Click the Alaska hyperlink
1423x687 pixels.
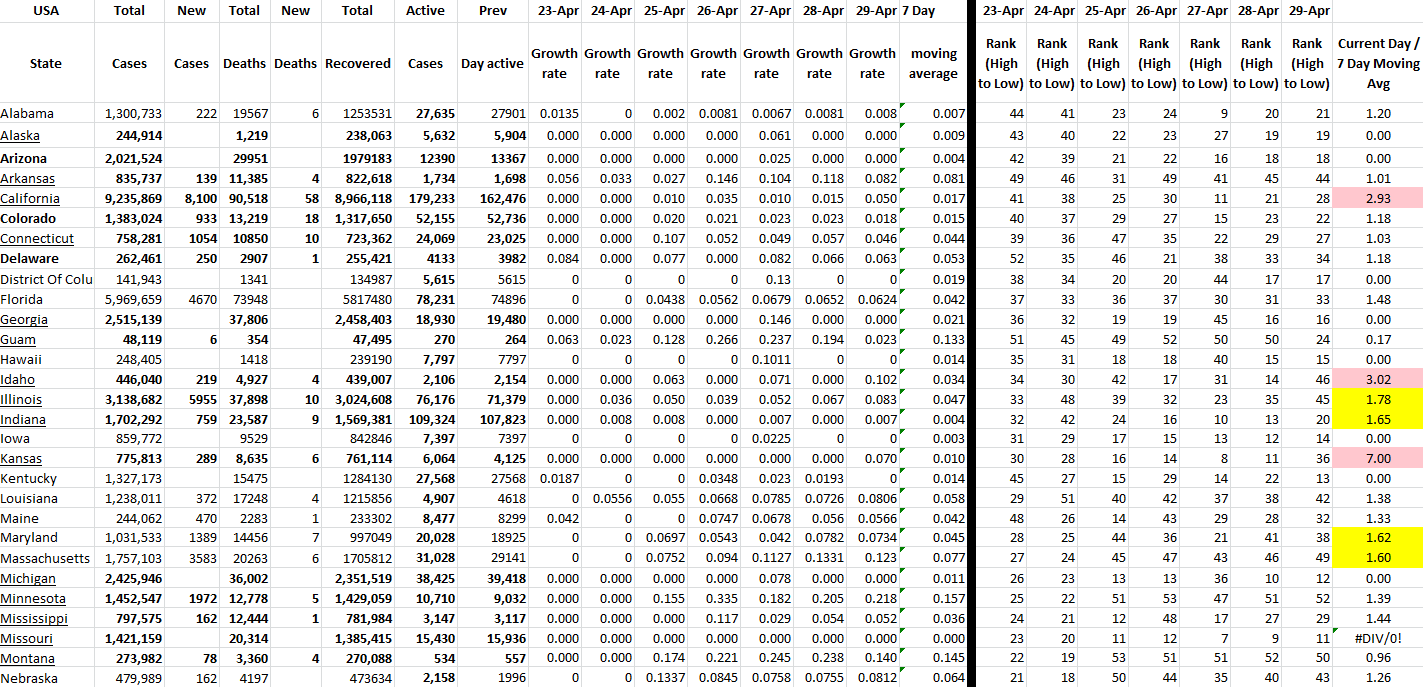click(x=20, y=135)
